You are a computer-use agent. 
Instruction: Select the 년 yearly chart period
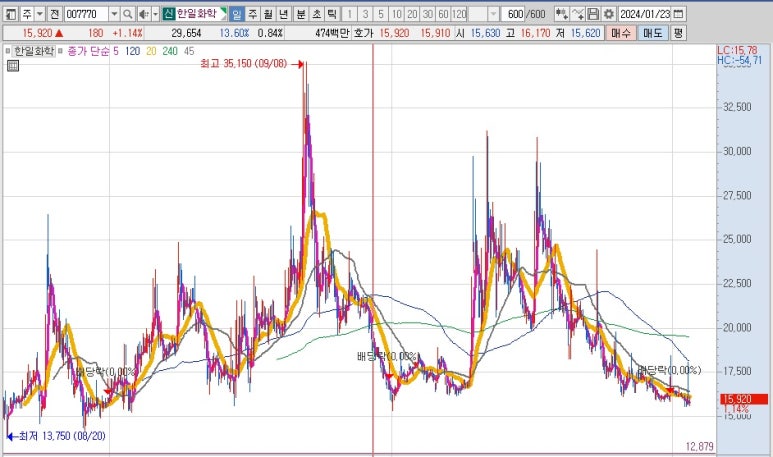tap(283, 14)
